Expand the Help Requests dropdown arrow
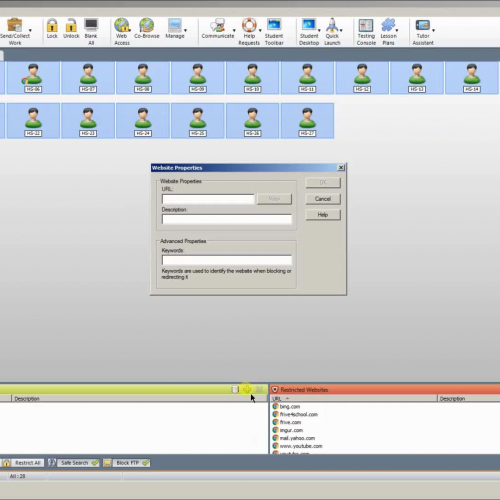Viewport: 500px width, 500px height. click(x=260, y=30)
